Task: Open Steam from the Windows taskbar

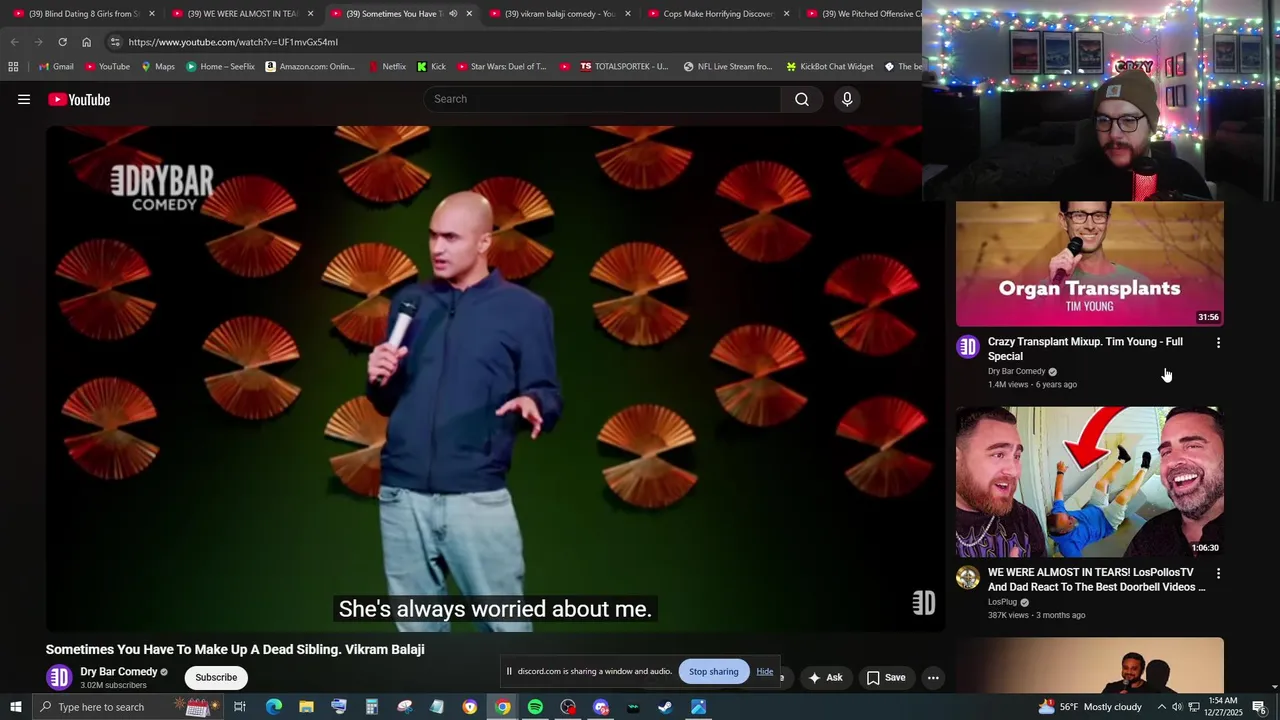Action: 665,707
